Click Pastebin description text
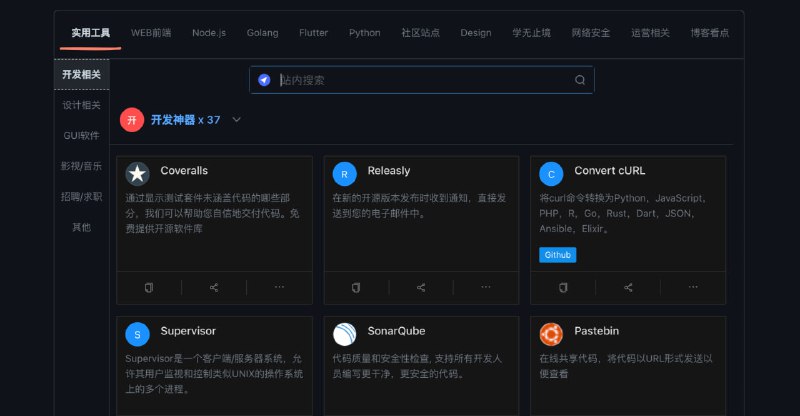Image resolution: width=800 pixels, height=416 pixels. pyautogui.click(x=626, y=366)
